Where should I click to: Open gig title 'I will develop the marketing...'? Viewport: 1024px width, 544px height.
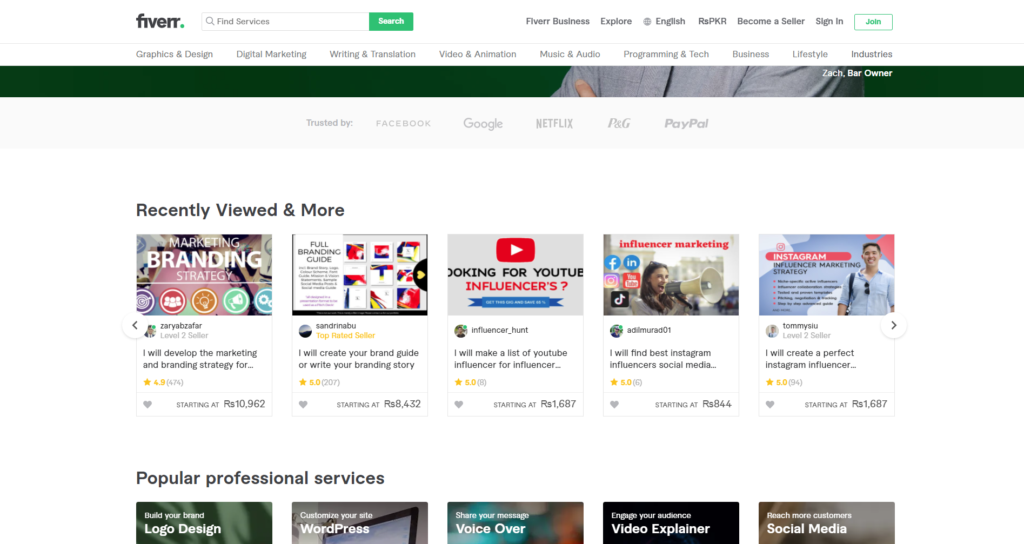click(200, 359)
